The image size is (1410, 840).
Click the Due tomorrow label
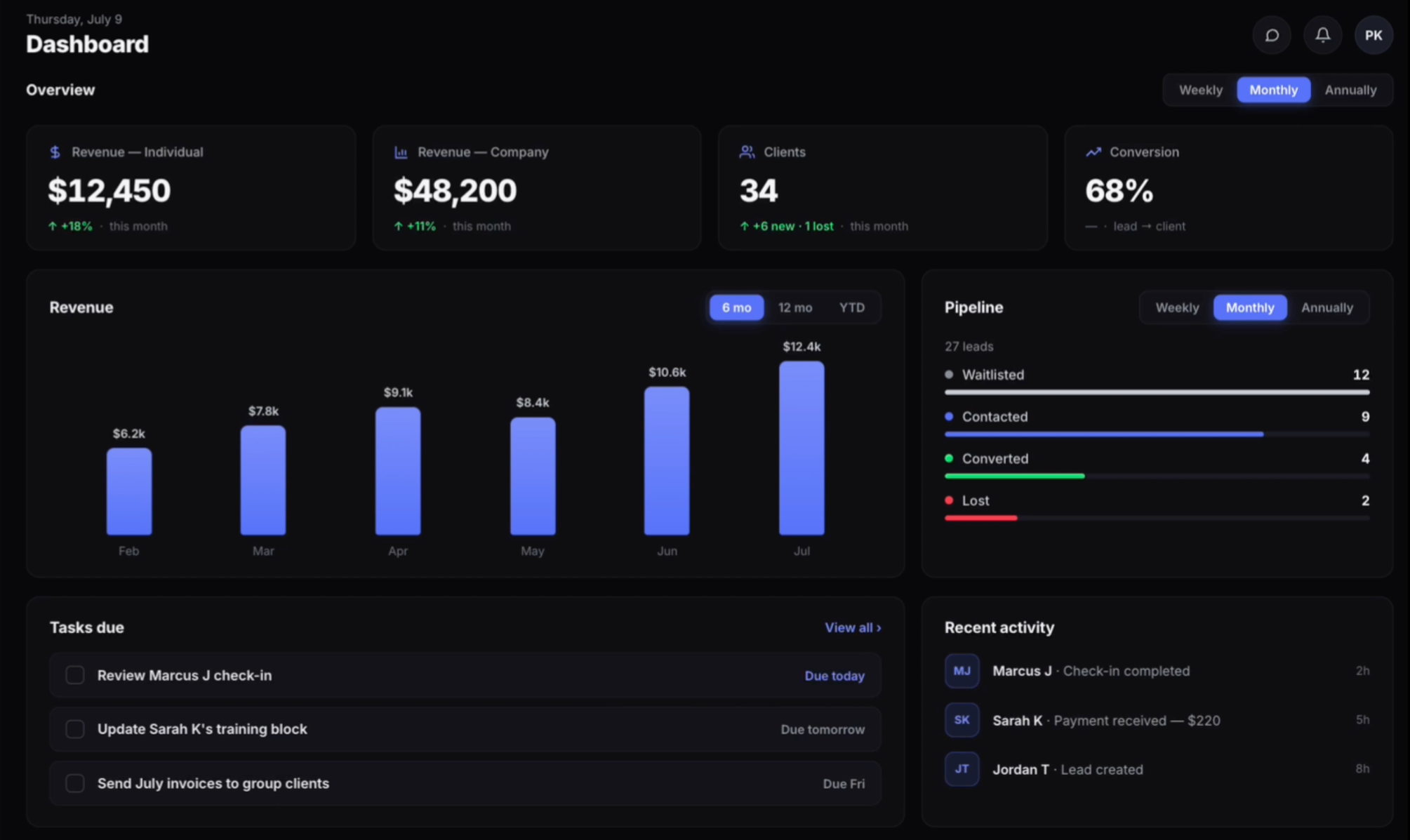[823, 730]
